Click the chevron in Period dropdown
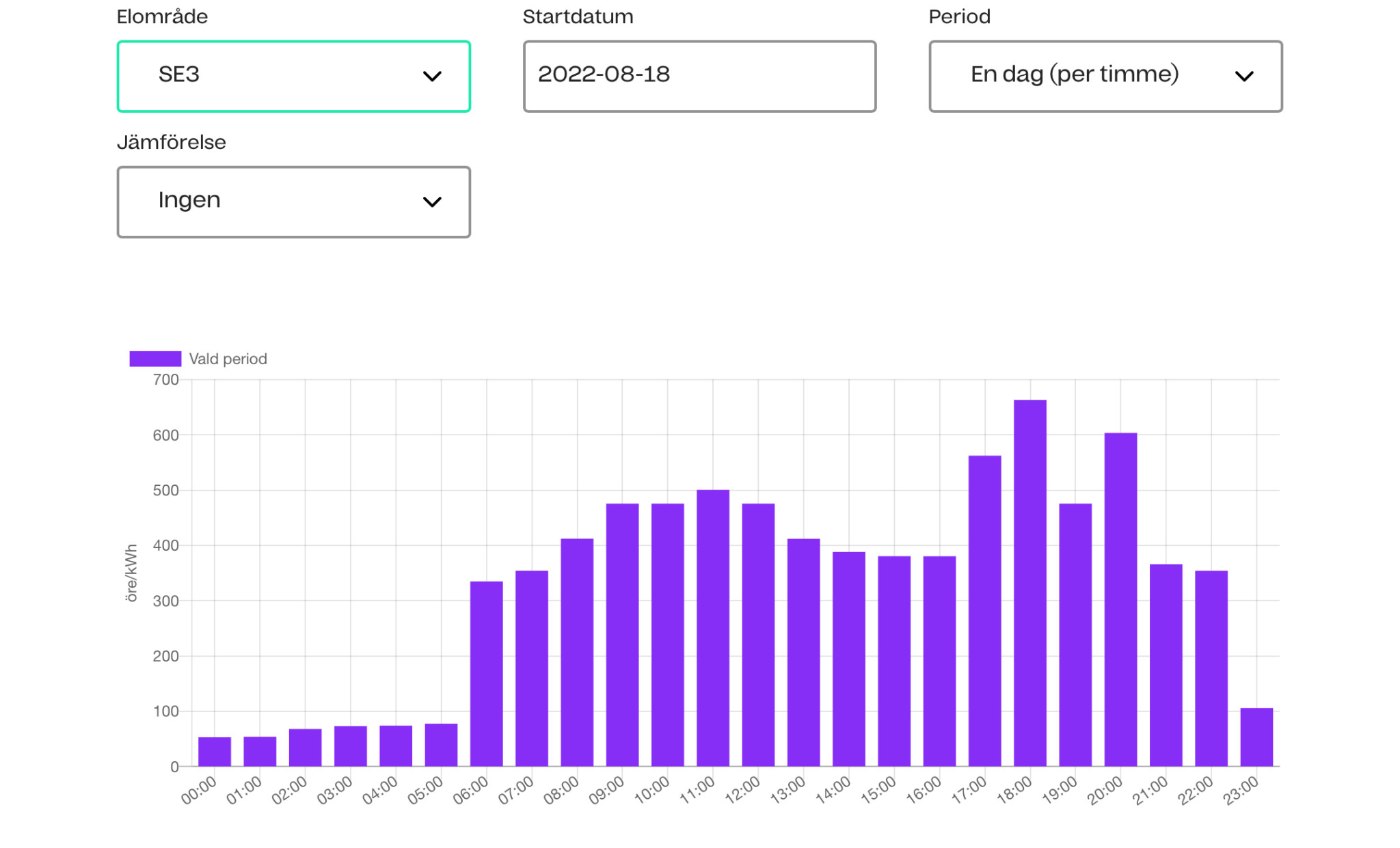Screen dimensions: 1400x848 (1244, 76)
